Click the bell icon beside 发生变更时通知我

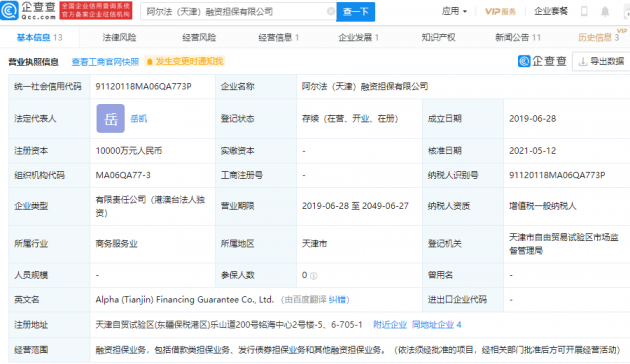[x=149, y=61]
